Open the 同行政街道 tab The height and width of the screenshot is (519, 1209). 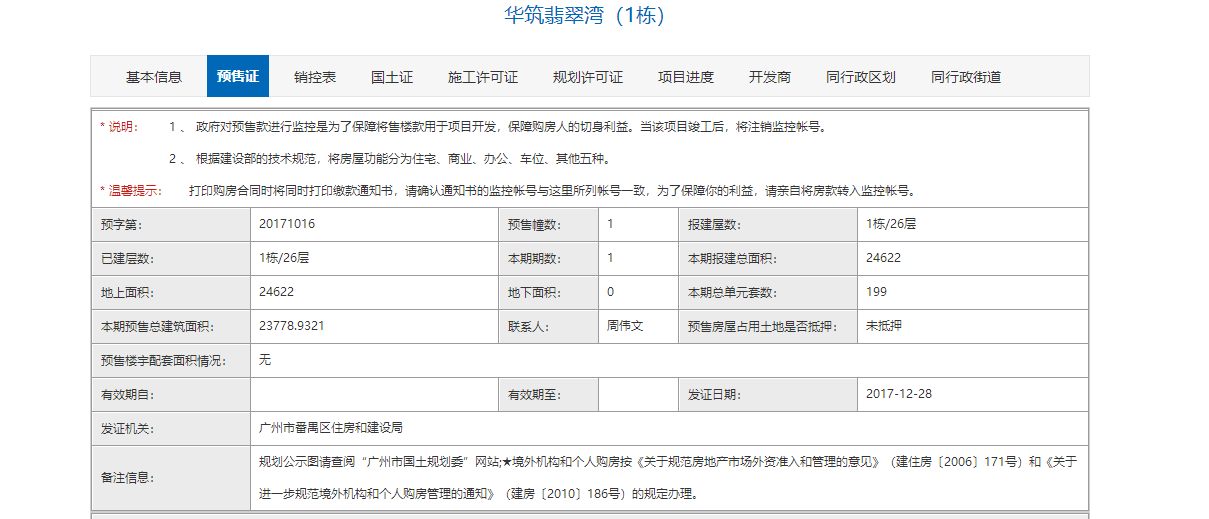[x=966, y=77]
